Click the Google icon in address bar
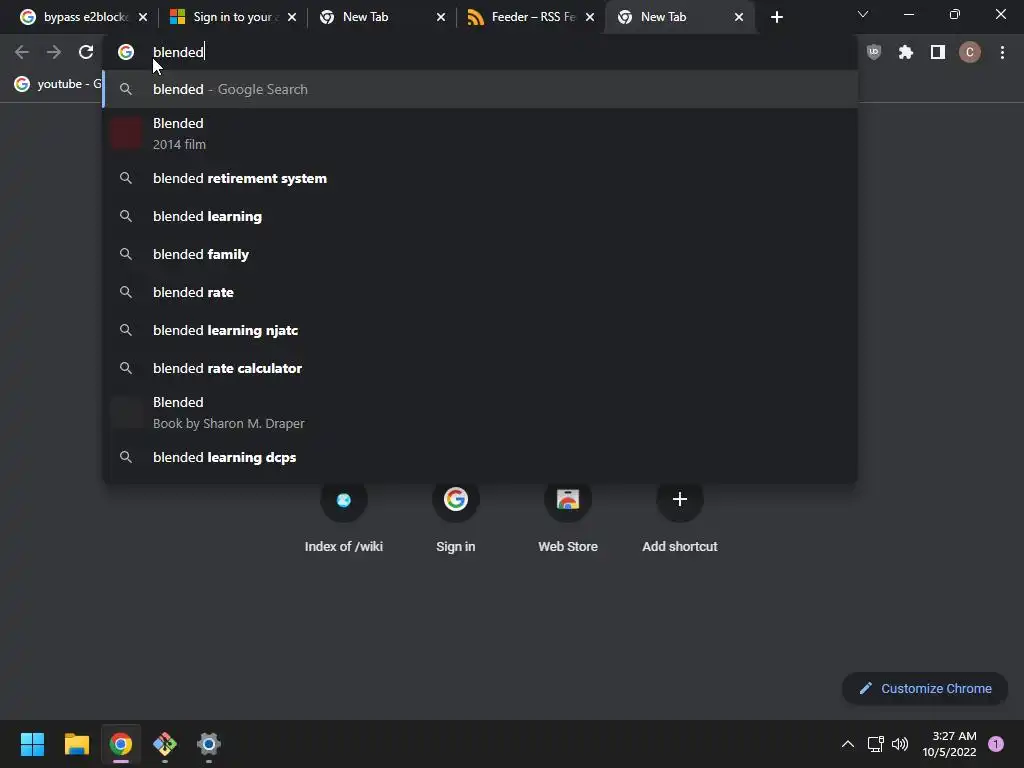Image resolution: width=1024 pixels, height=768 pixels. (x=126, y=52)
